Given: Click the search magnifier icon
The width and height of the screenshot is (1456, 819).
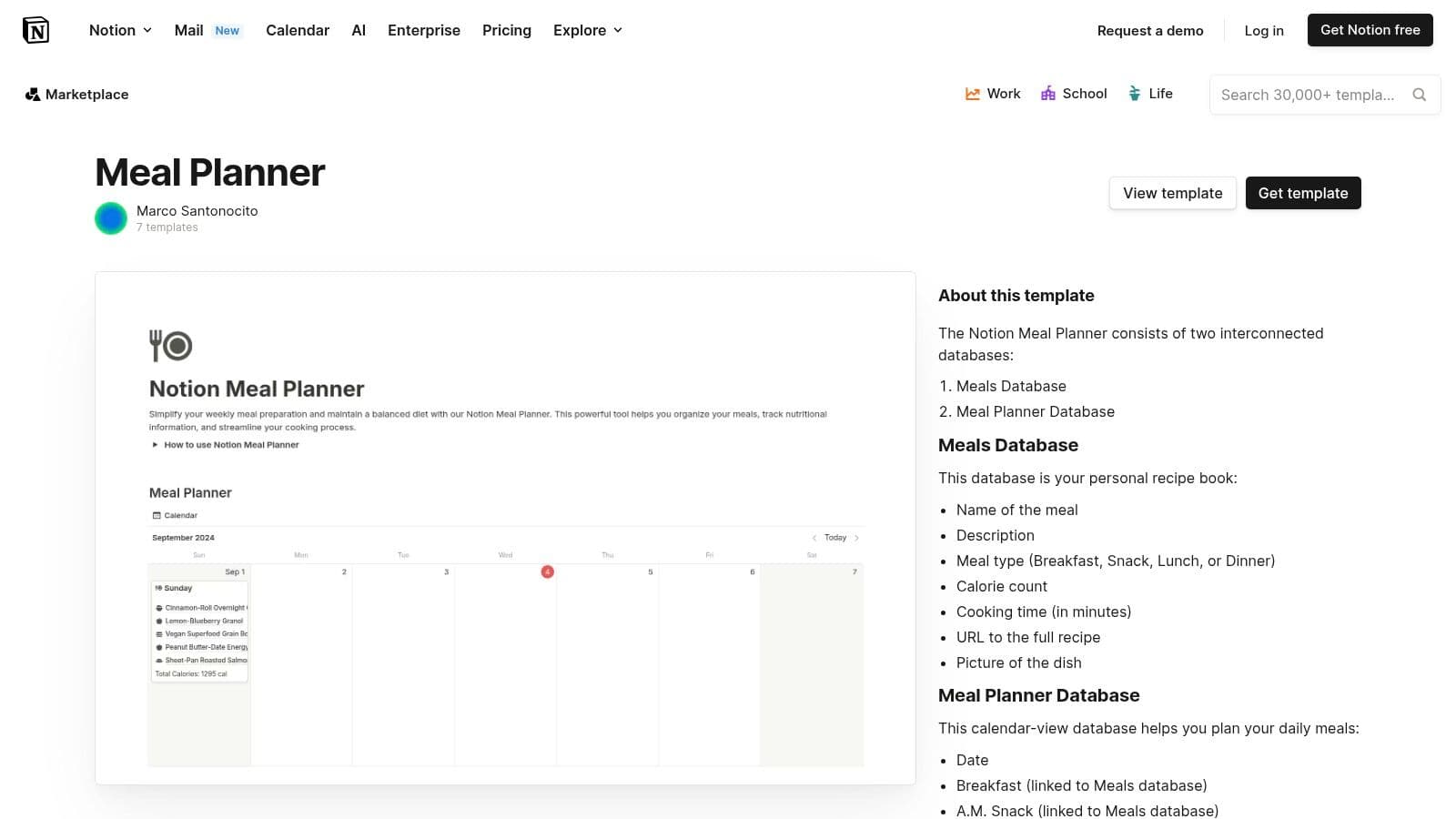Looking at the screenshot, I should tap(1420, 95).
